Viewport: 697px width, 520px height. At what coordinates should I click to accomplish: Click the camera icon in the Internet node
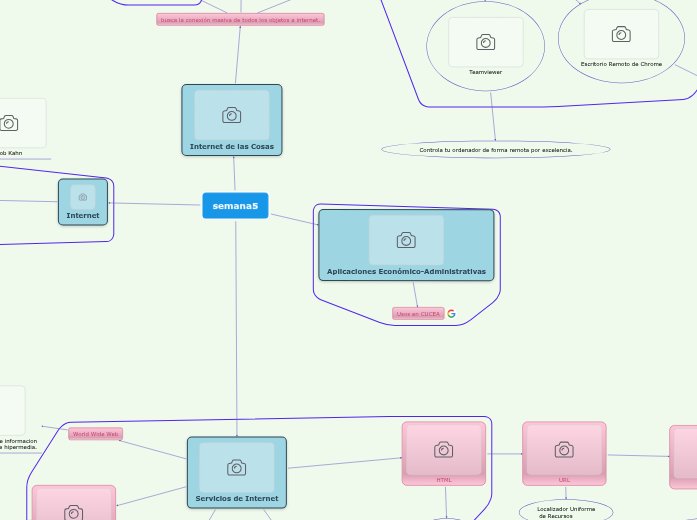83,197
